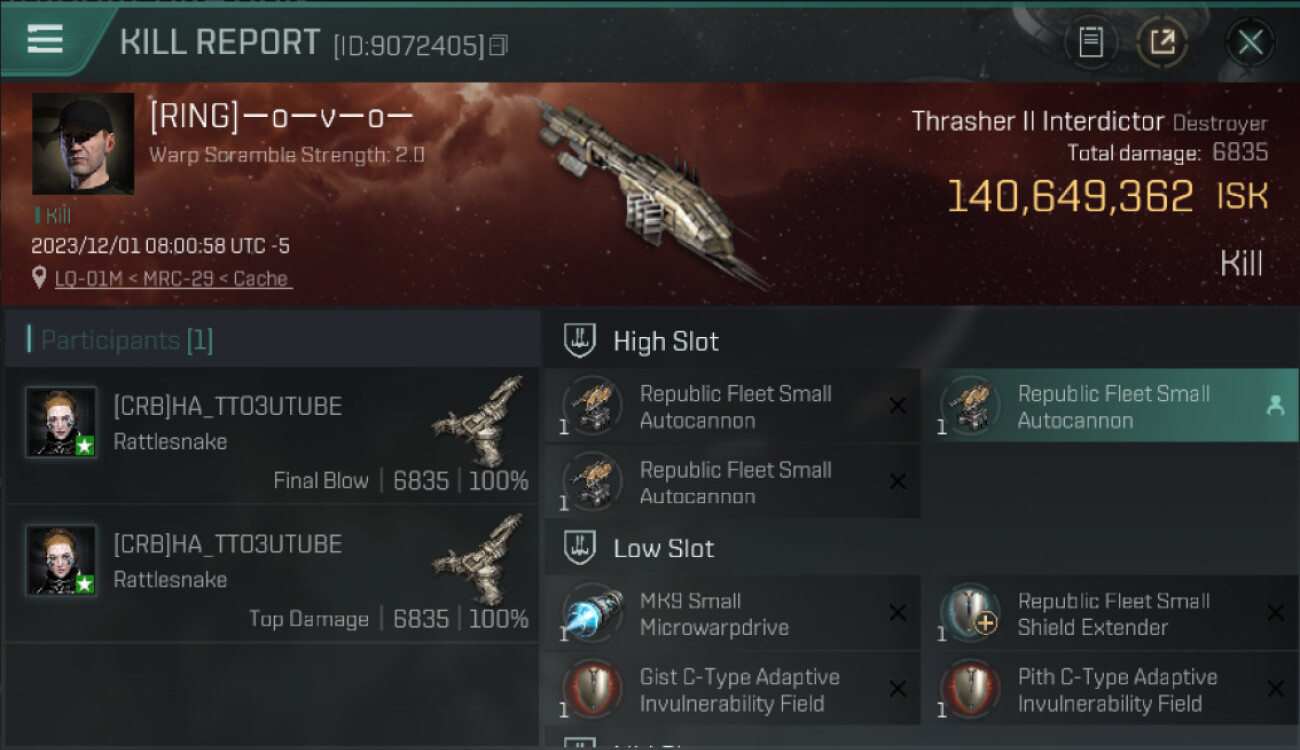
Task: Copy the kill report ID
Action: point(498,45)
